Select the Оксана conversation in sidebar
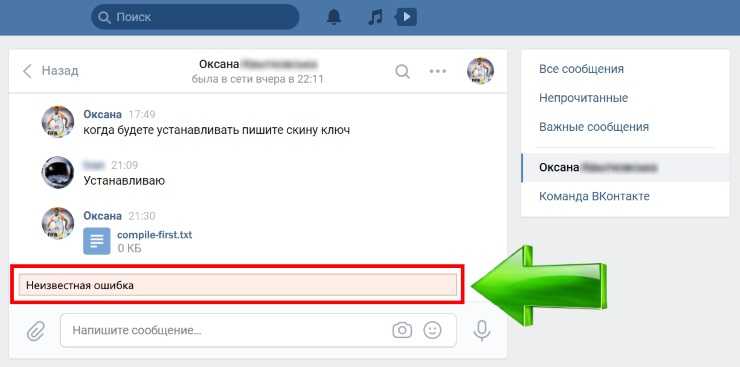Image resolution: width=740 pixels, height=367 pixels. (625, 167)
